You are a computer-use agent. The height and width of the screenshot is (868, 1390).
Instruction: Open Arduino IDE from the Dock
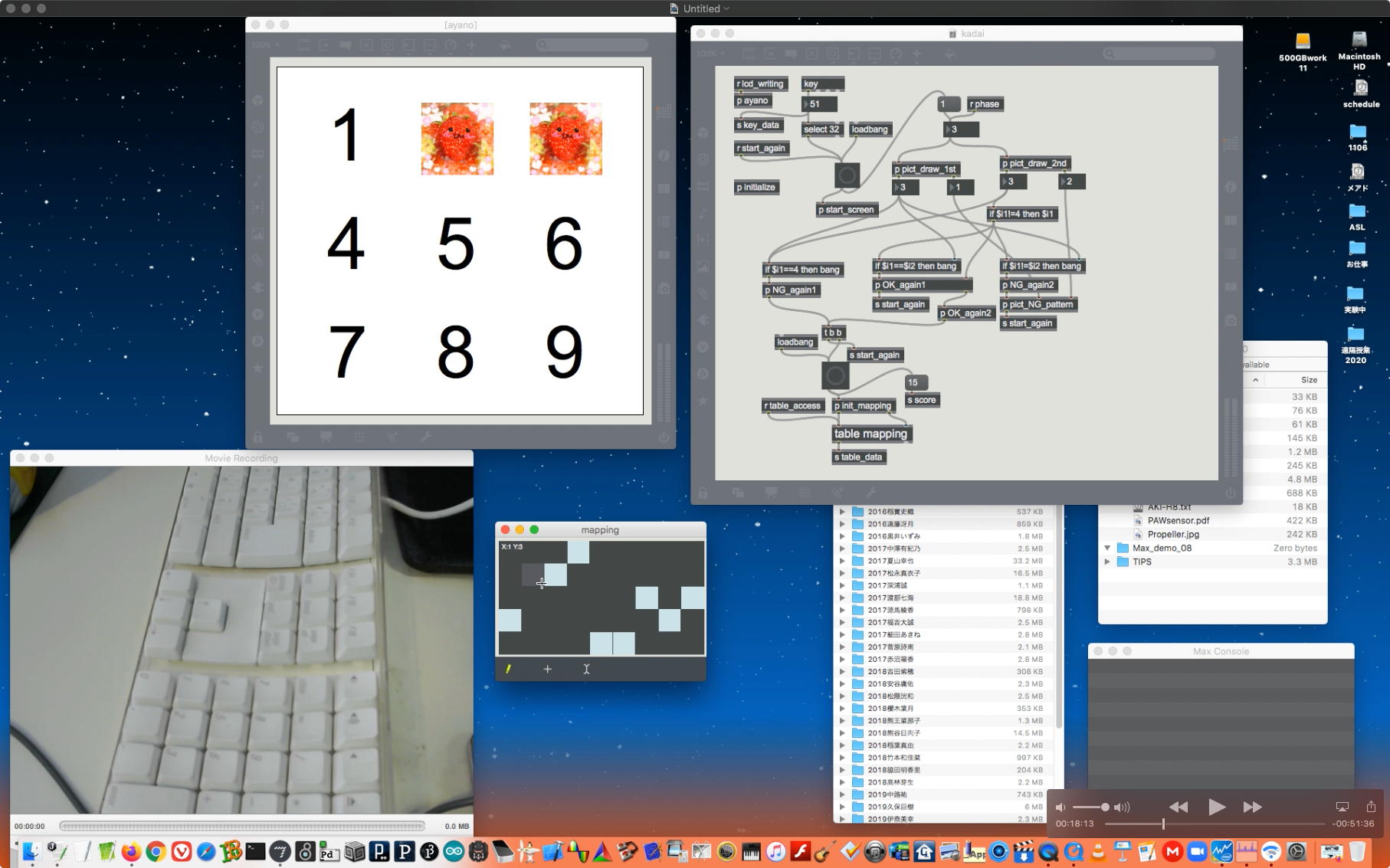pyautogui.click(x=454, y=851)
